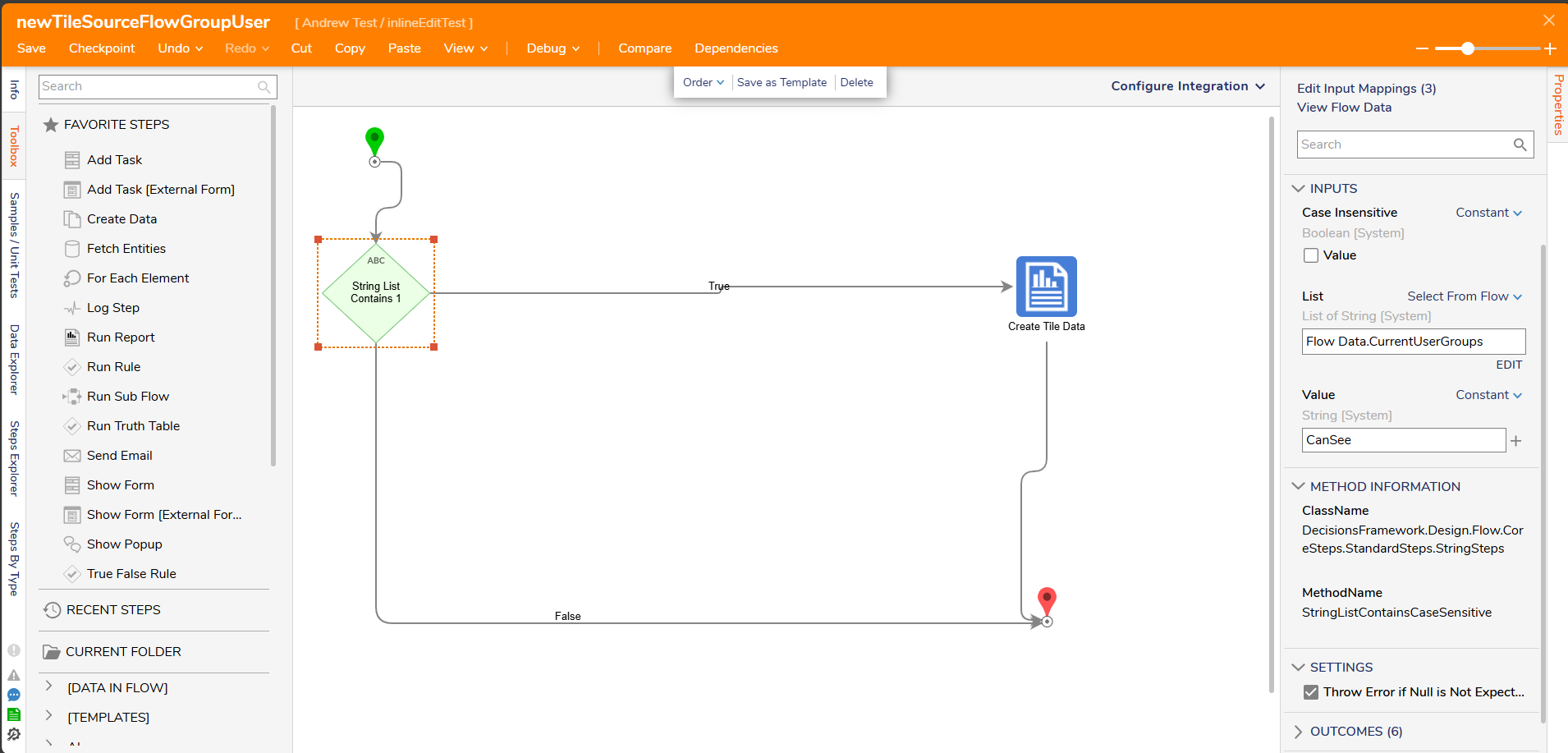This screenshot has width=1568, height=753.
Task: Open the Debug menu
Action: pos(552,48)
